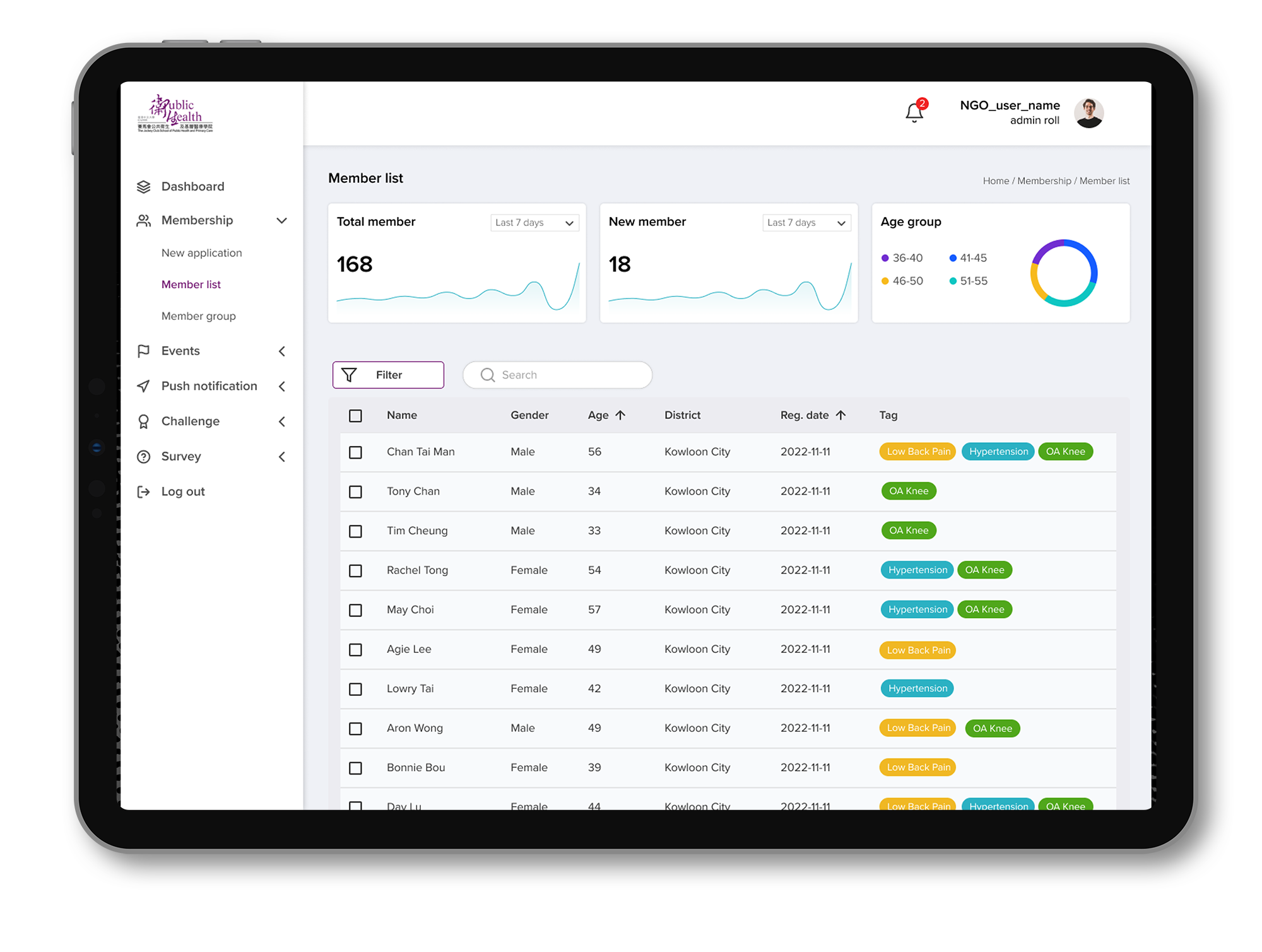
Task: Click the Challenge award ribbon icon
Action: point(144,421)
